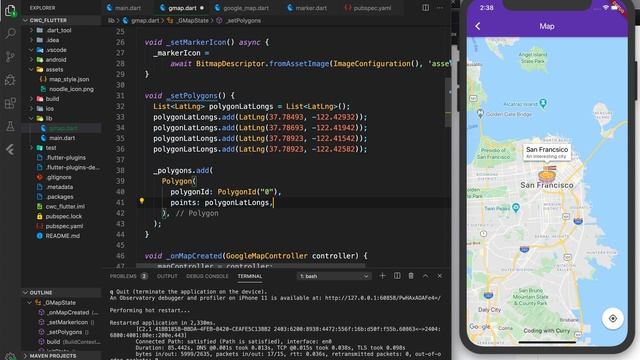The image size is (640, 360).
Task: Open the Search view in activity bar
Action: click(10, 33)
